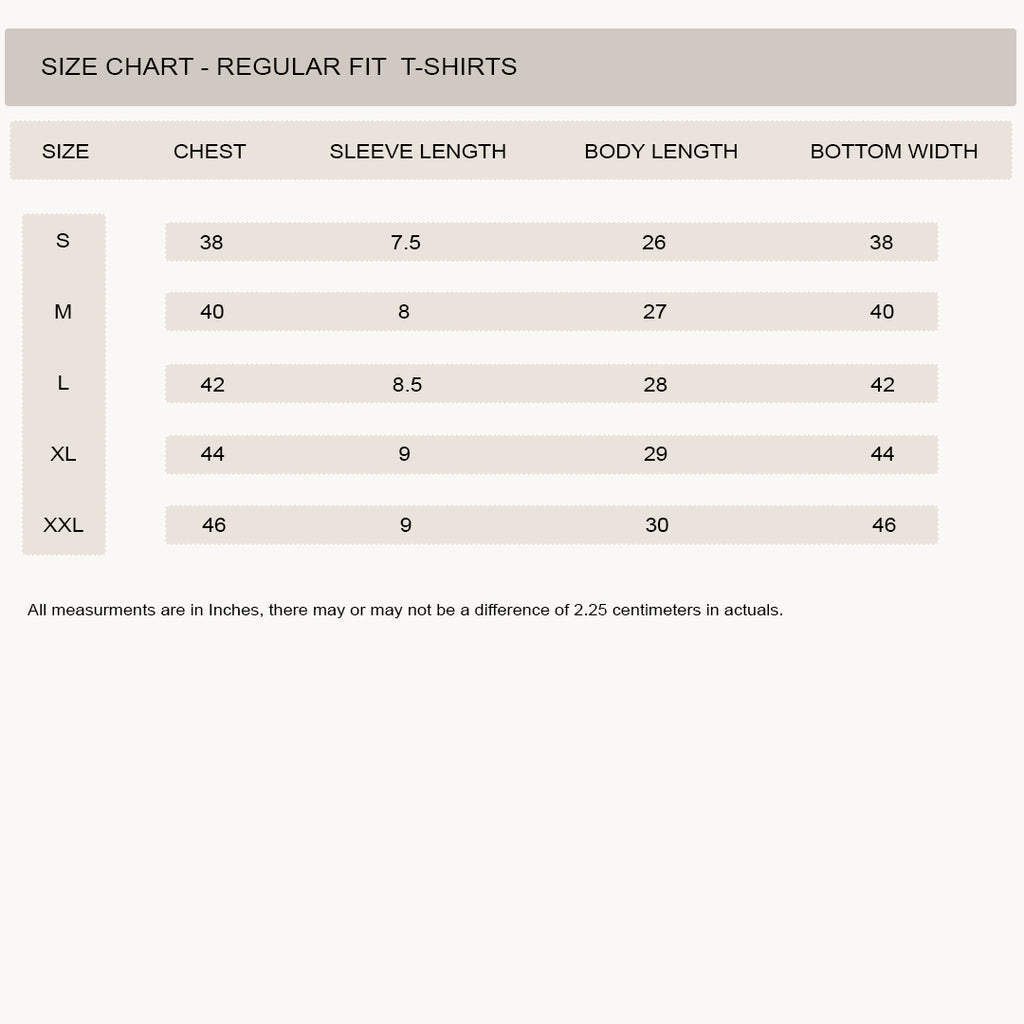1024x1024 pixels.
Task: Select body length value 29
Action: click(x=655, y=454)
